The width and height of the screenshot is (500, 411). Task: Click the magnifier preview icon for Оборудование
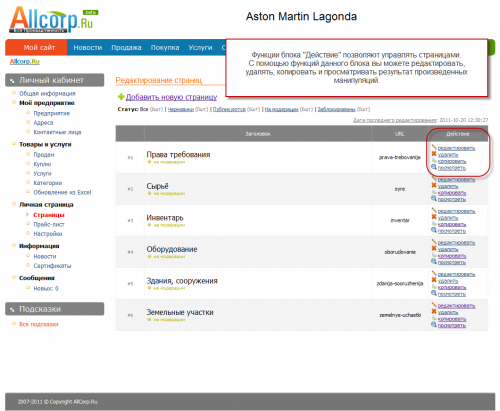[434, 262]
